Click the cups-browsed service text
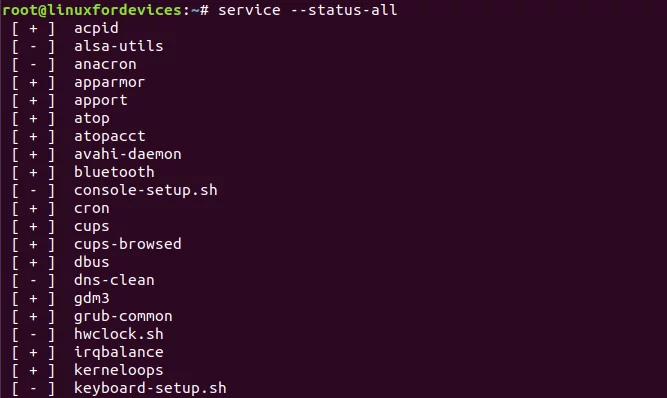 pyautogui.click(x=128, y=244)
